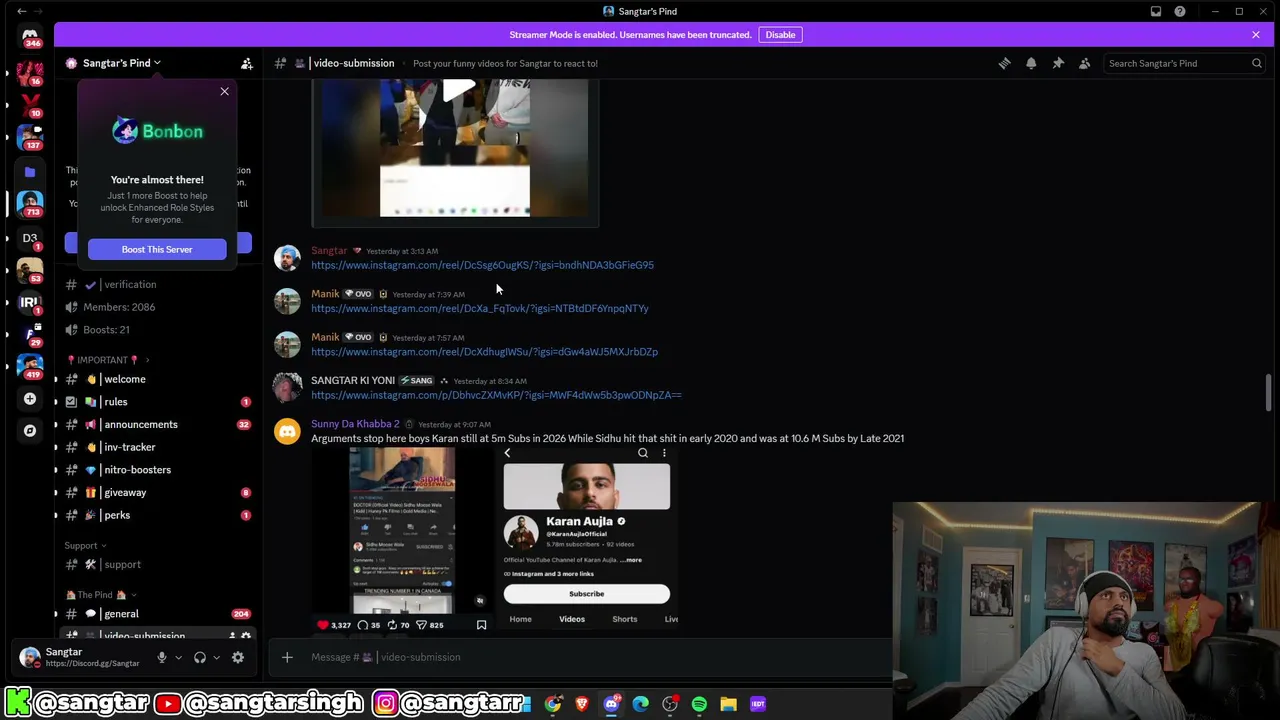Open the Help question mark icon
Screen dimensions: 1280x720
pos(1180,11)
